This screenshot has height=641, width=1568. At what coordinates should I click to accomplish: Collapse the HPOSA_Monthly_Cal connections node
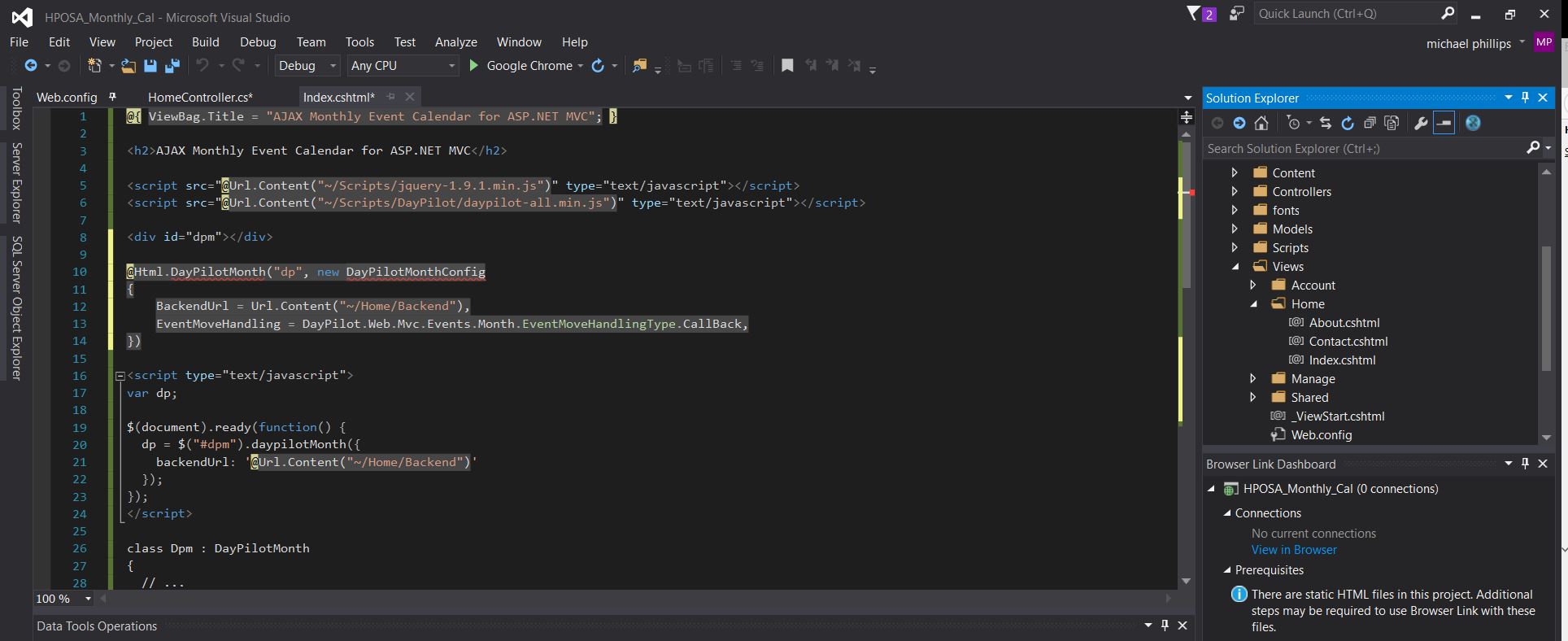(x=1211, y=489)
